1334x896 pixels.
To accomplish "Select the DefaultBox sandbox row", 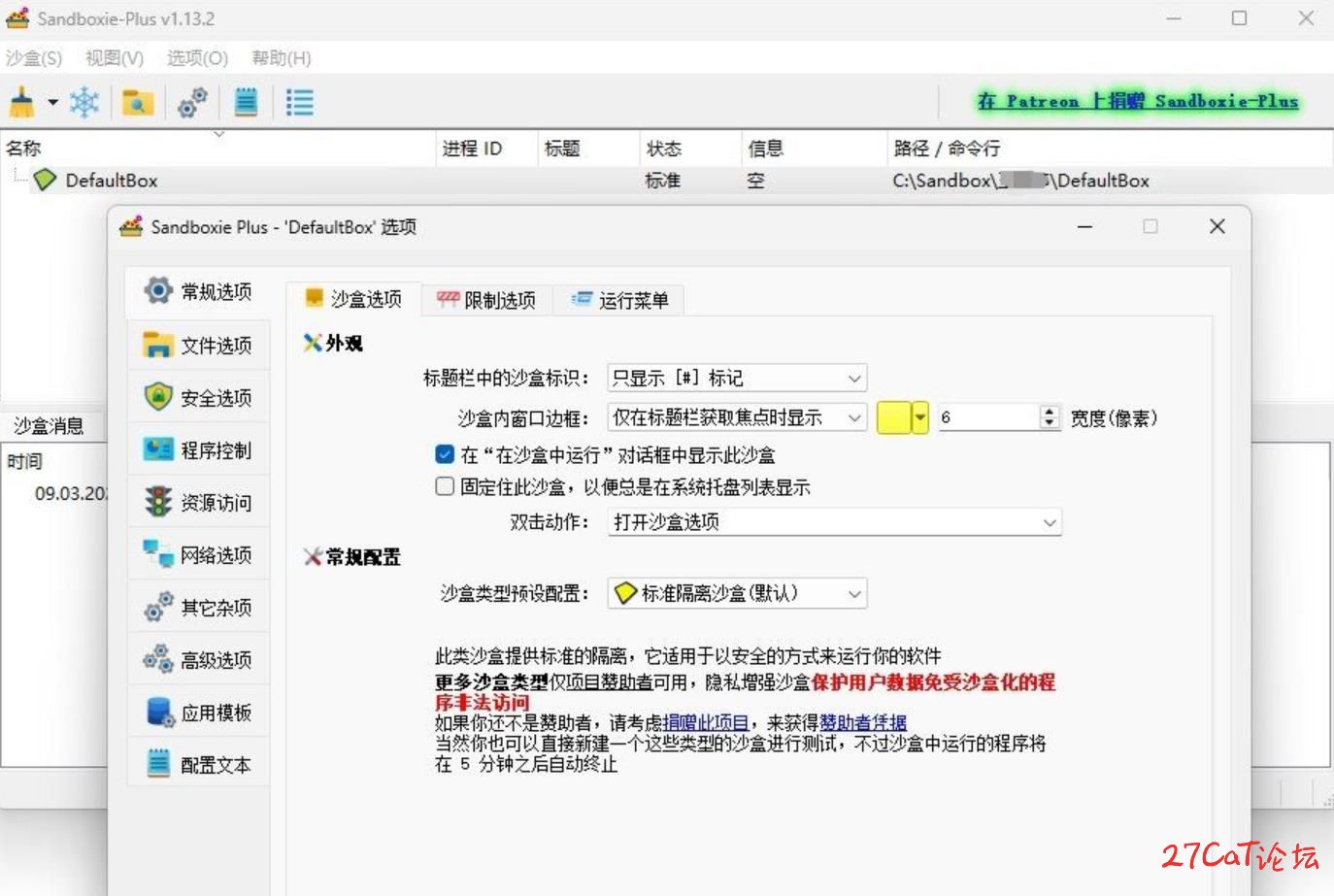I will coord(666,181).
